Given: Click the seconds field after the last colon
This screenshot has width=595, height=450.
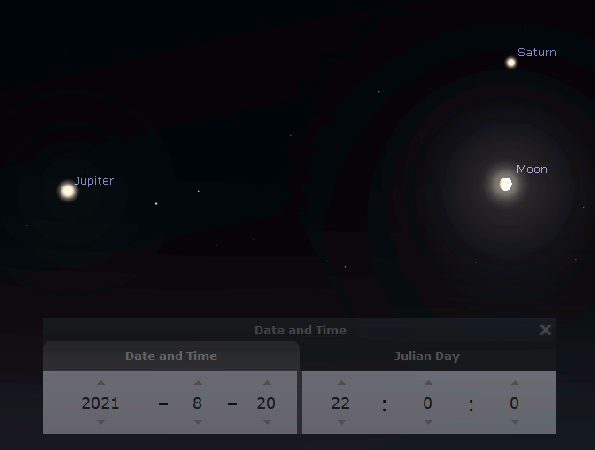Looking at the screenshot, I should point(514,403).
